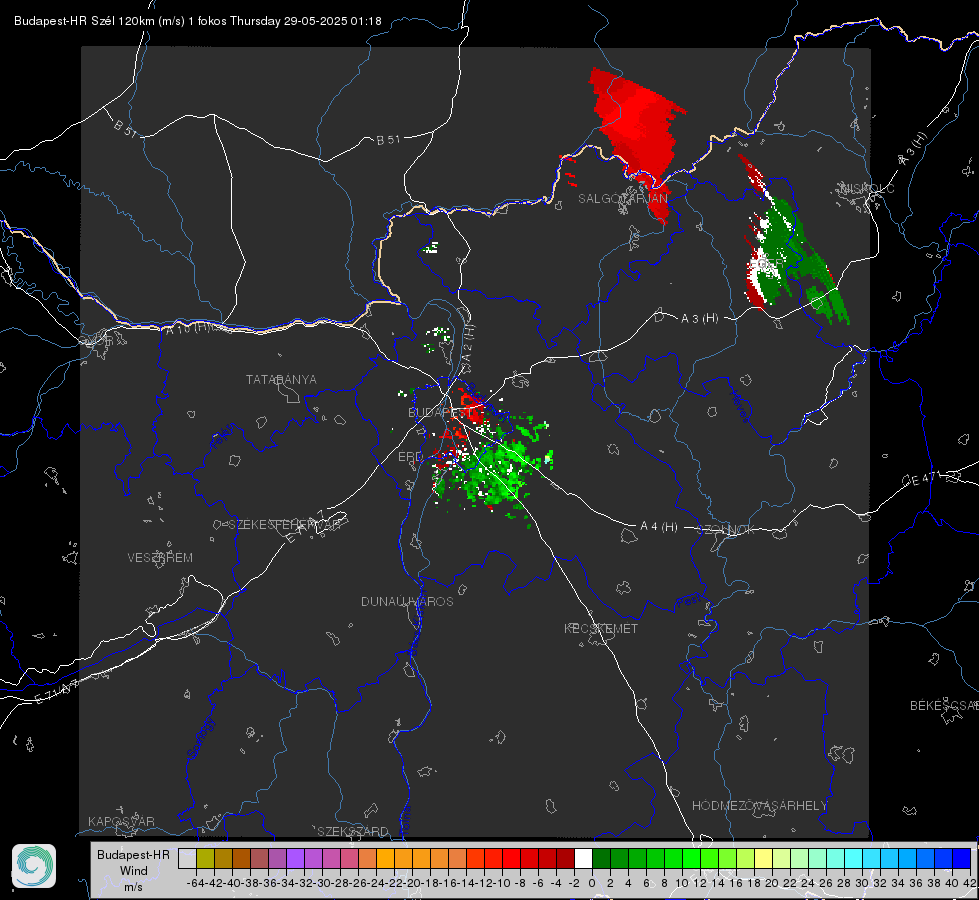Pick the olive swatch between -64 and -42
This screenshot has width=979, height=900.
(205, 858)
